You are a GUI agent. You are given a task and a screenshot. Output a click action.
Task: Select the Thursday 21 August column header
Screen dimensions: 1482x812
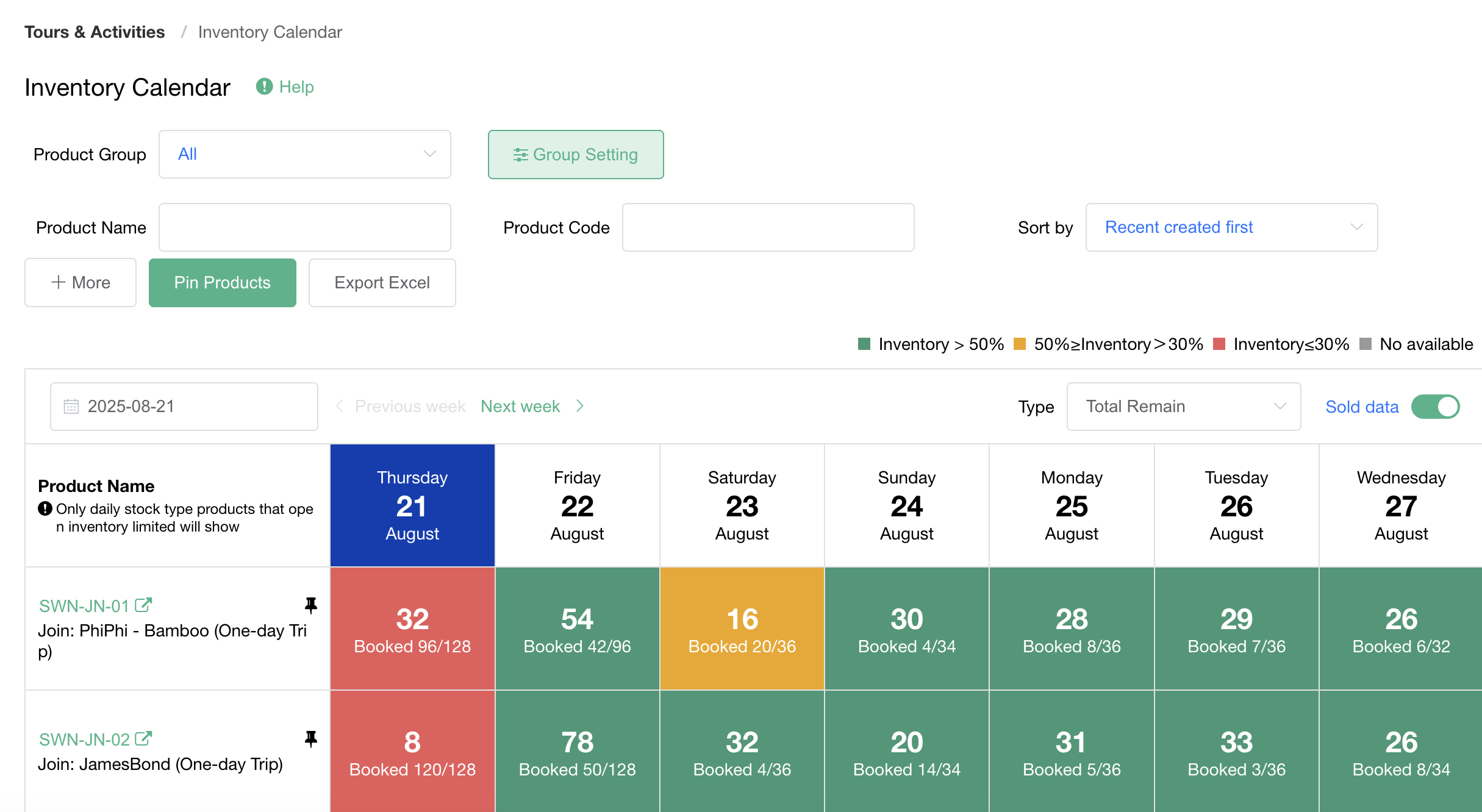pos(412,505)
